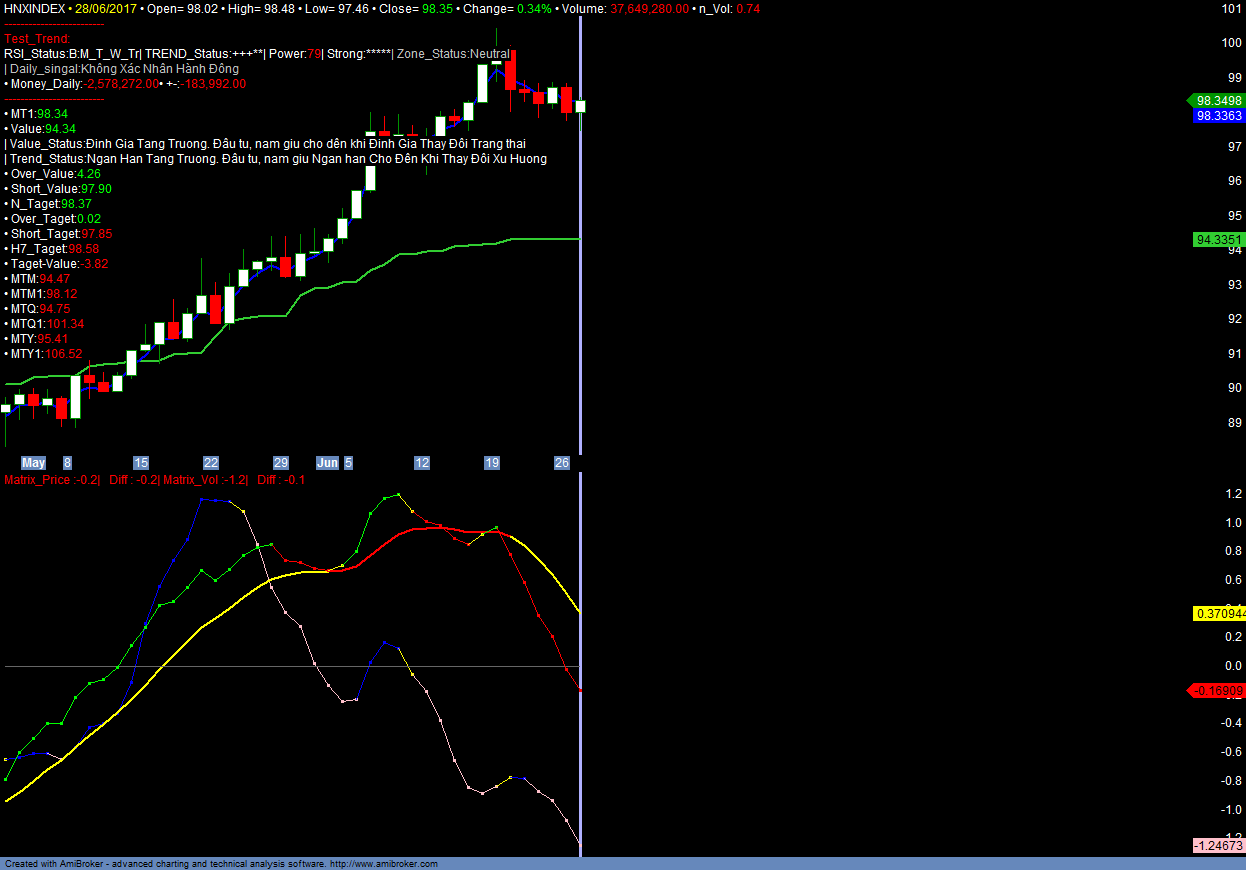This screenshot has width=1246, height=870.
Task: Select date 19 on the time axis
Action: tap(492, 463)
